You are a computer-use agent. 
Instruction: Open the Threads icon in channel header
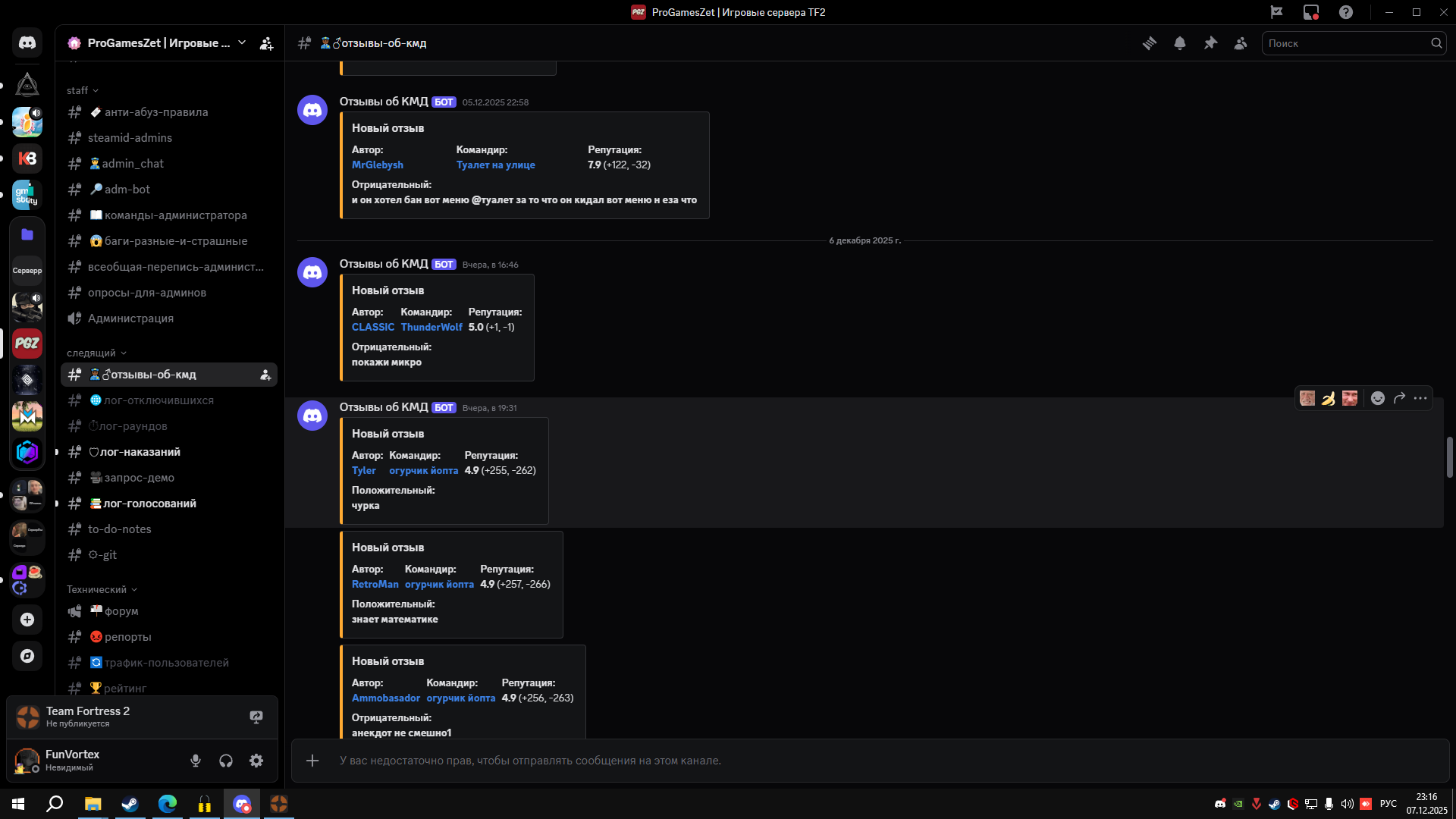click(x=1150, y=43)
